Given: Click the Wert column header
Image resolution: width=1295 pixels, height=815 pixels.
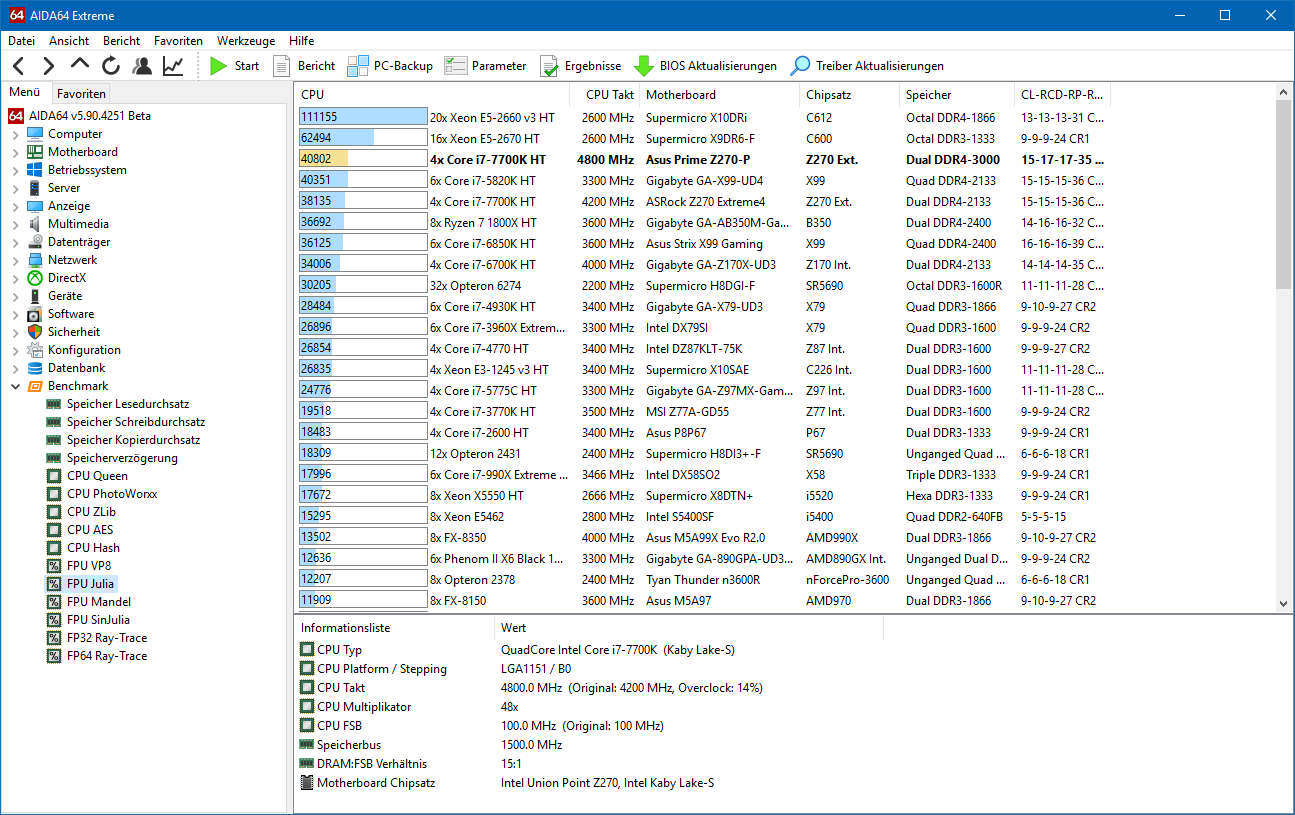Looking at the screenshot, I should 688,628.
